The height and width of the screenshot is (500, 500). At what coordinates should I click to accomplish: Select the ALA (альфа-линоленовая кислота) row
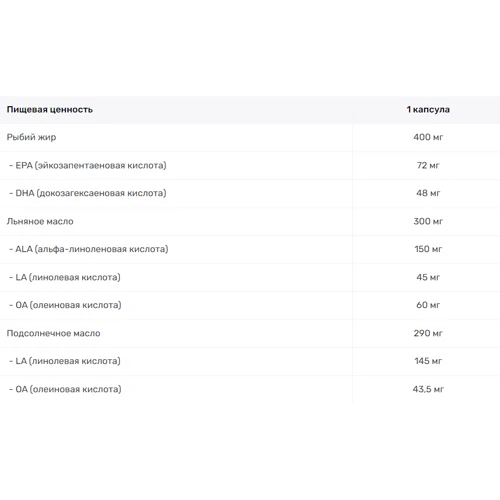point(250,249)
